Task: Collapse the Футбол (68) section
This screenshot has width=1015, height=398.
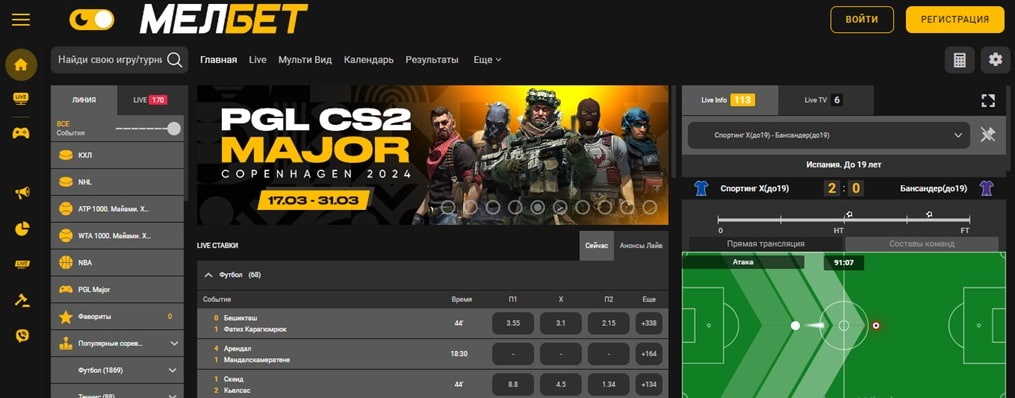Action: pyautogui.click(x=208, y=275)
